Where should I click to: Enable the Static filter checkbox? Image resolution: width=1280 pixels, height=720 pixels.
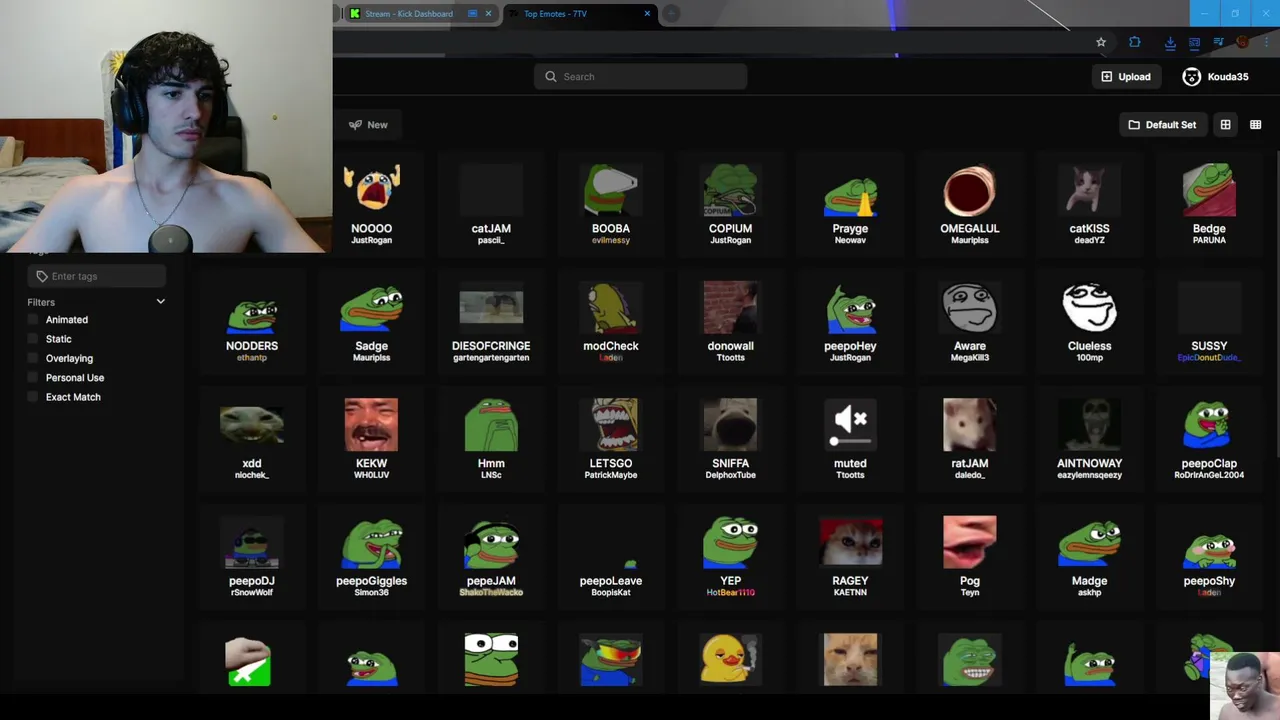33,339
